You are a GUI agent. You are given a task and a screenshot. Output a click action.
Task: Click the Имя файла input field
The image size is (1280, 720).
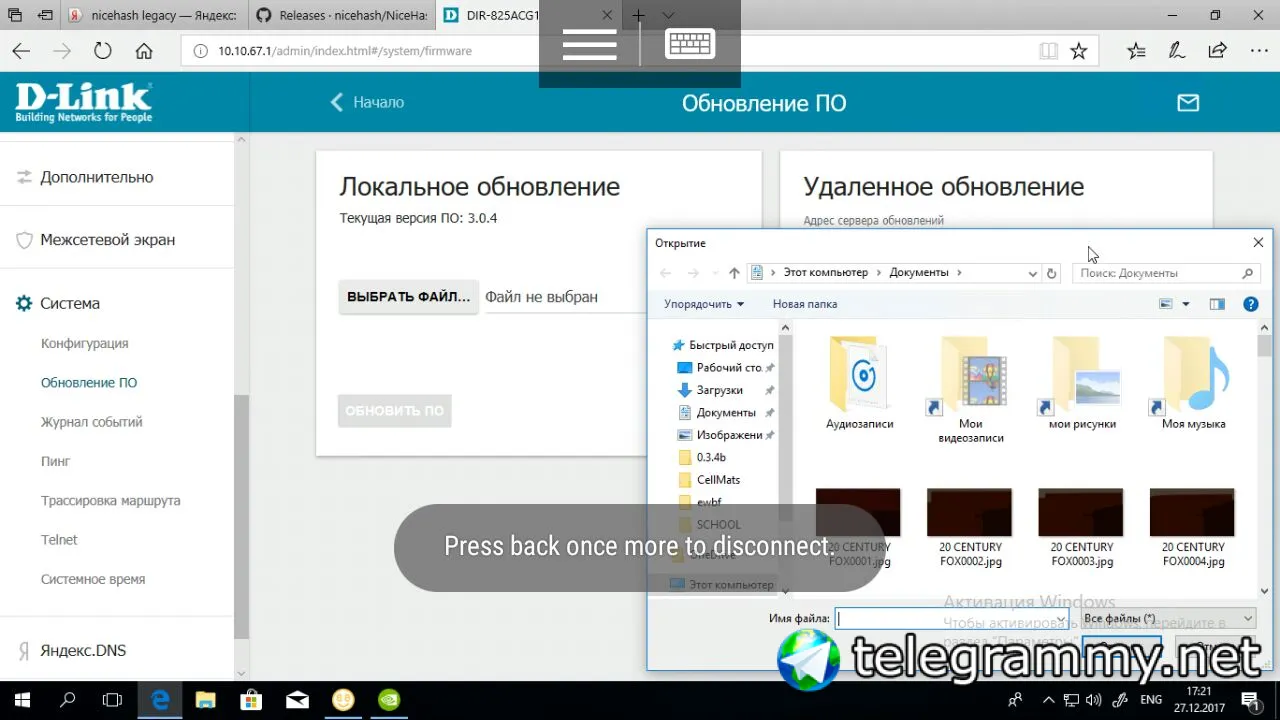click(x=953, y=619)
